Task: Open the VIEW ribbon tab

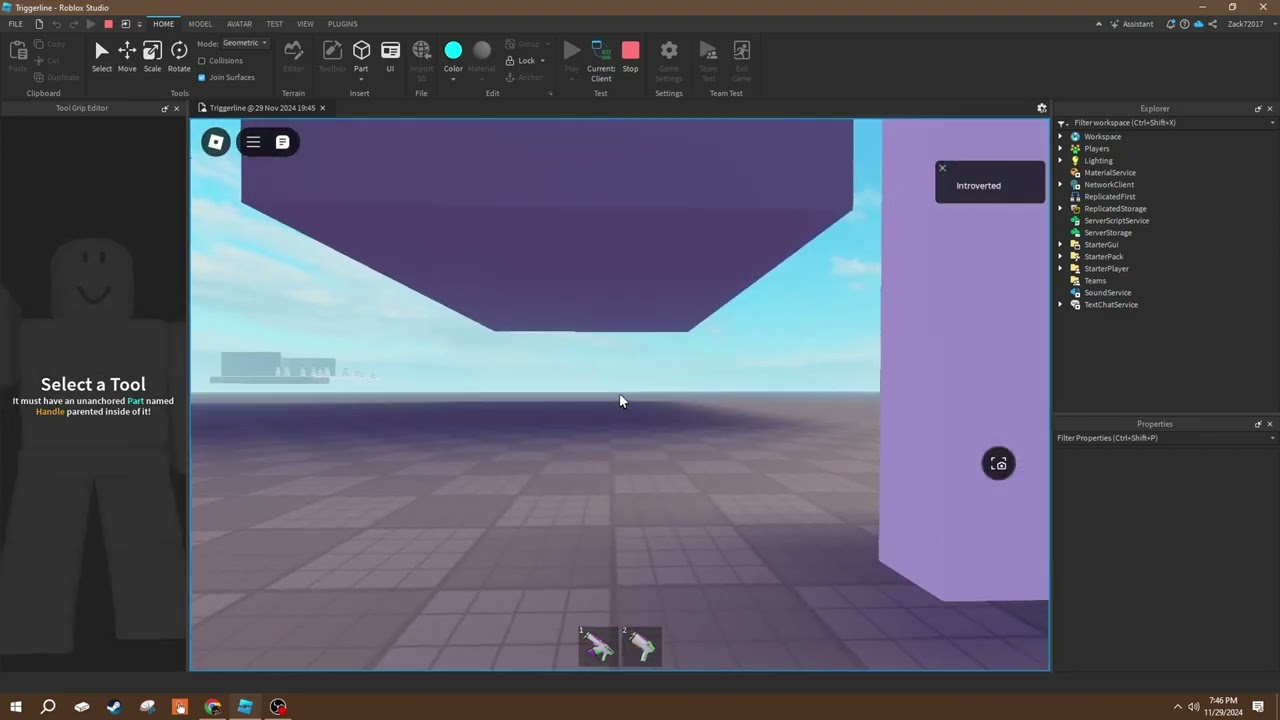Action: tap(305, 24)
